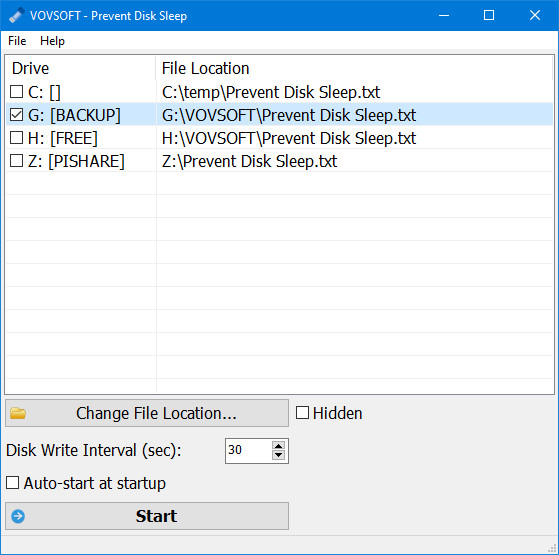Image resolution: width=559 pixels, height=555 pixels.
Task: Click the blue arrow icon on Start button
Action: click(x=18, y=516)
